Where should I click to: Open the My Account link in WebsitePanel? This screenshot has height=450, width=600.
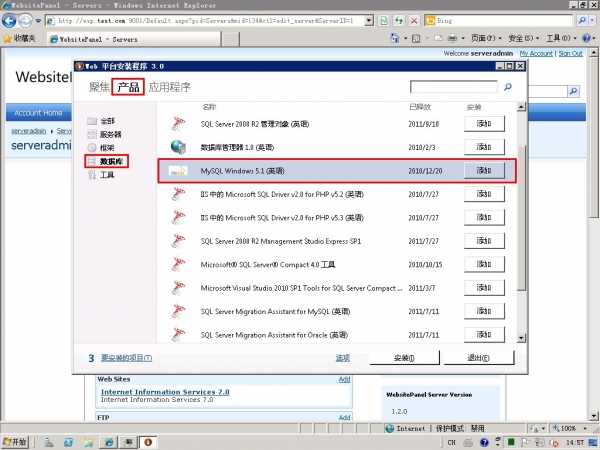point(536,54)
